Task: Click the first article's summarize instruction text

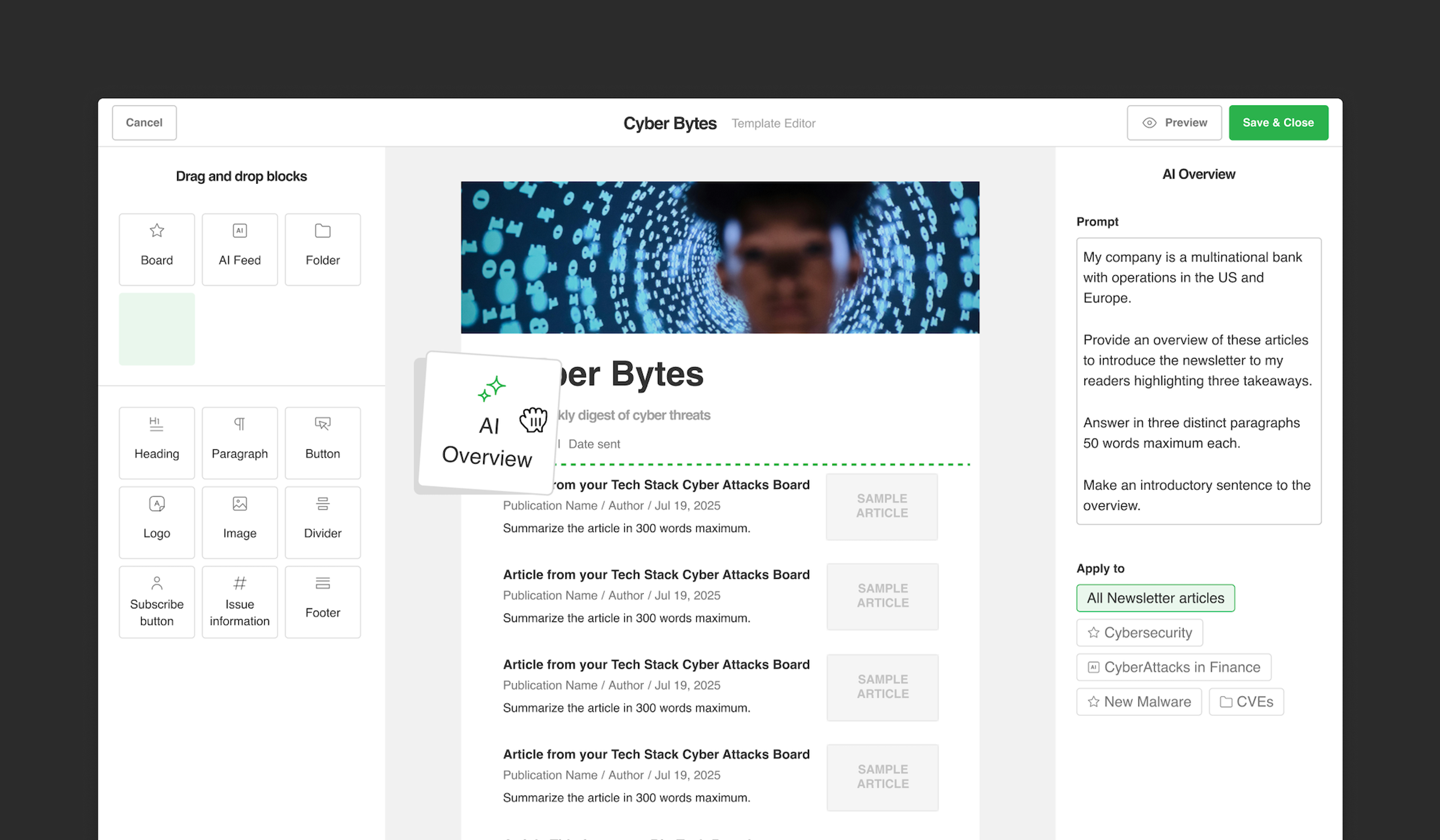Action: tap(626, 528)
